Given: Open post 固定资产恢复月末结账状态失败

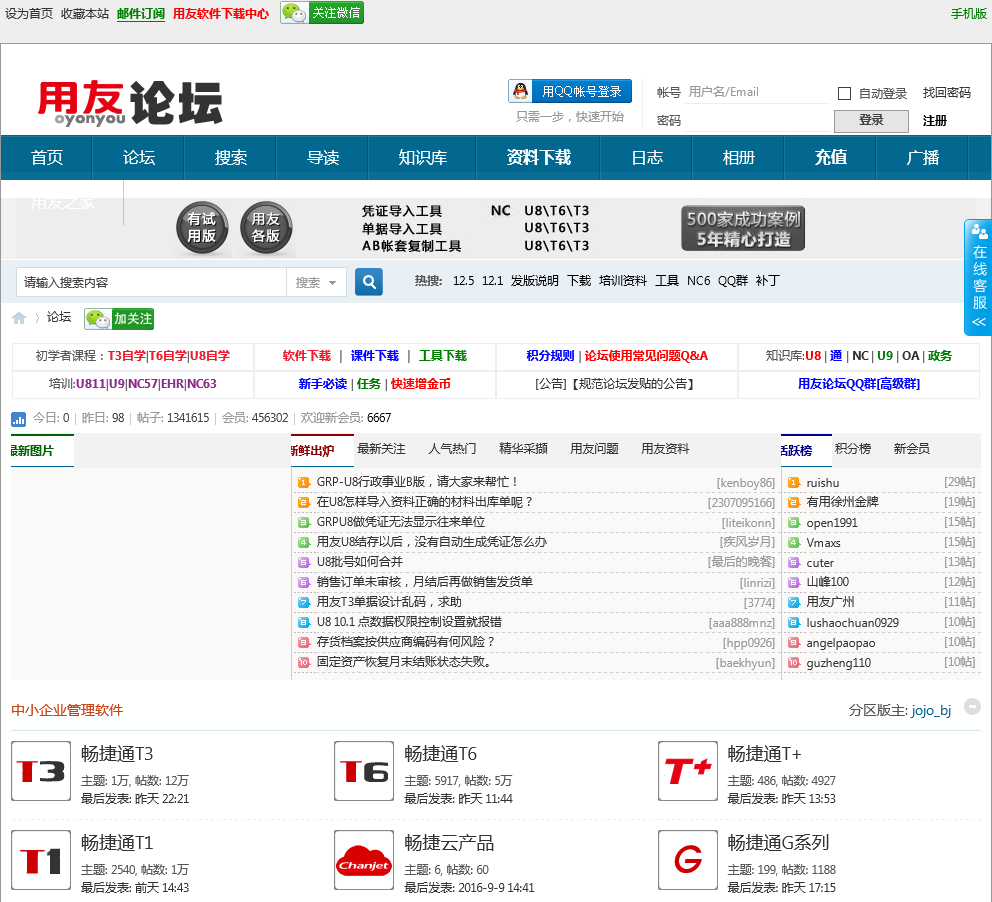Looking at the screenshot, I should (x=404, y=662).
